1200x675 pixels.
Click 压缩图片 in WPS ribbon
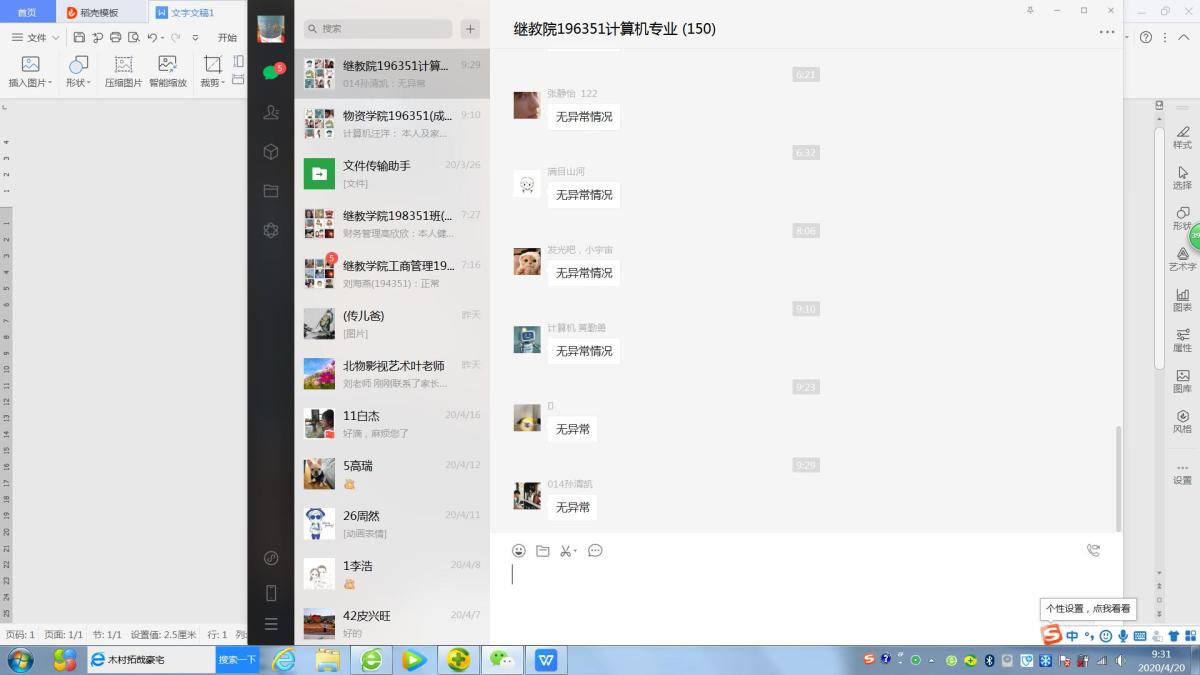coord(123,72)
